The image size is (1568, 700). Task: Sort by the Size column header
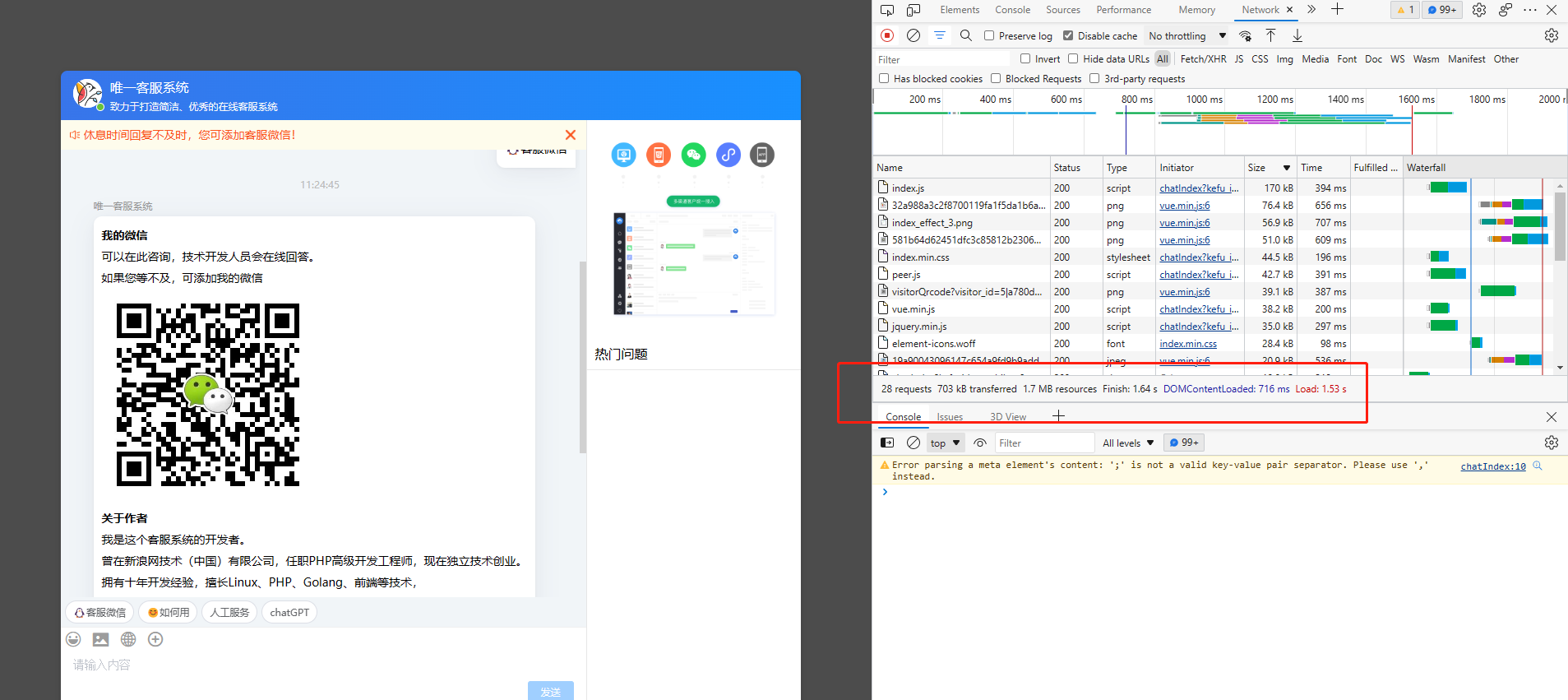point(1269,168)
